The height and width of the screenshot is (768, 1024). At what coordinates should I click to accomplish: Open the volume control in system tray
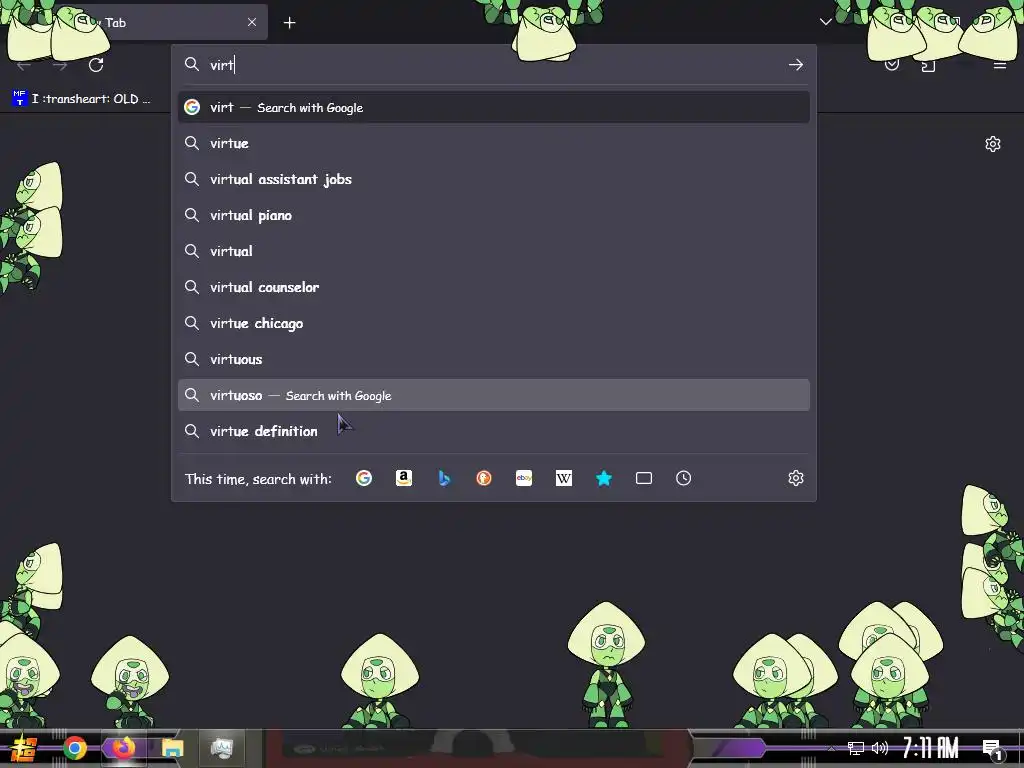880,748
